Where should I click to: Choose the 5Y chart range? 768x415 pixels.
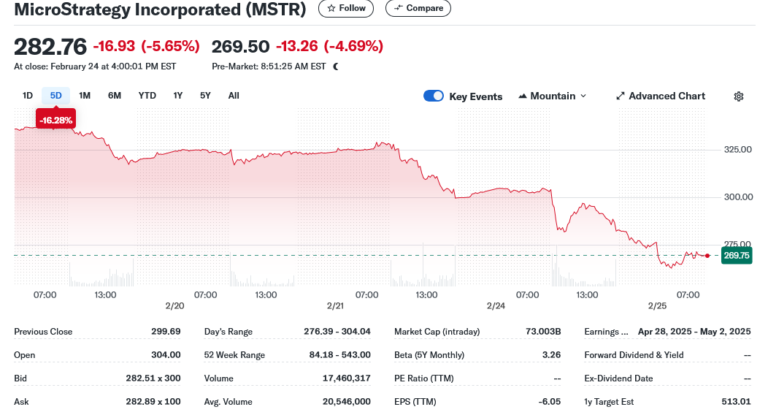pyautogui.click(x=205, y=96)
